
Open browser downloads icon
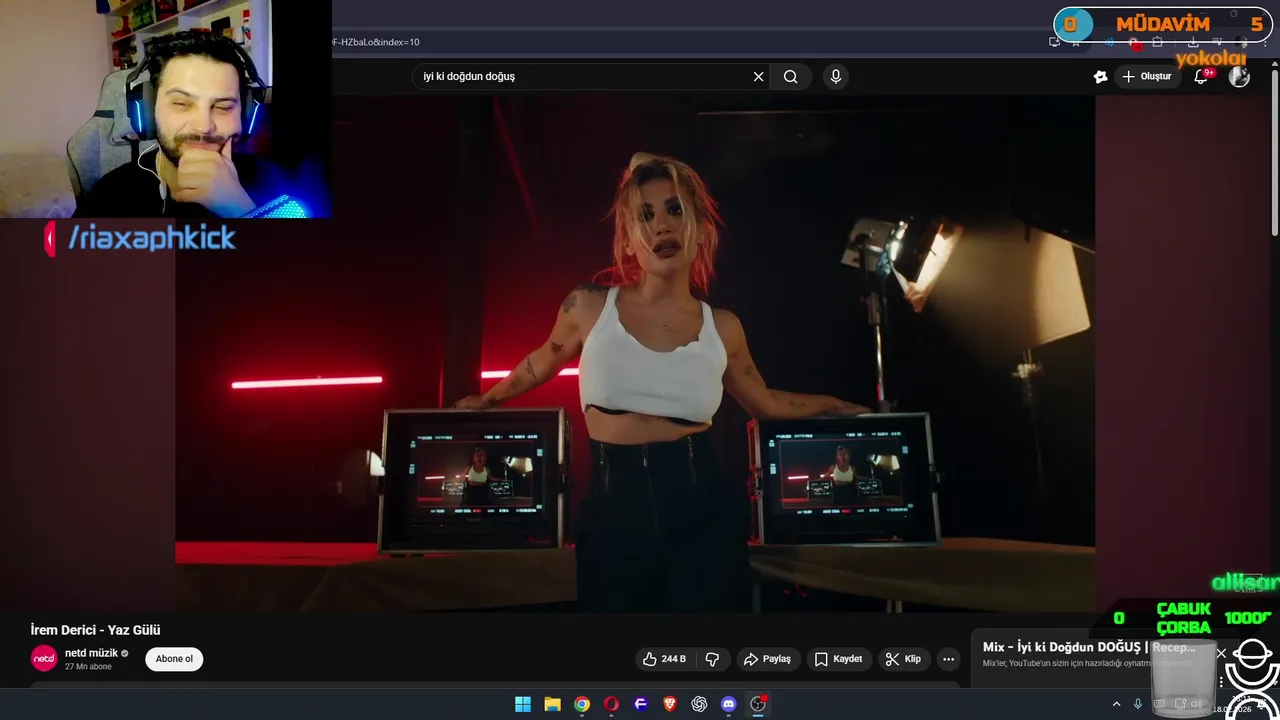[1193, 42]
